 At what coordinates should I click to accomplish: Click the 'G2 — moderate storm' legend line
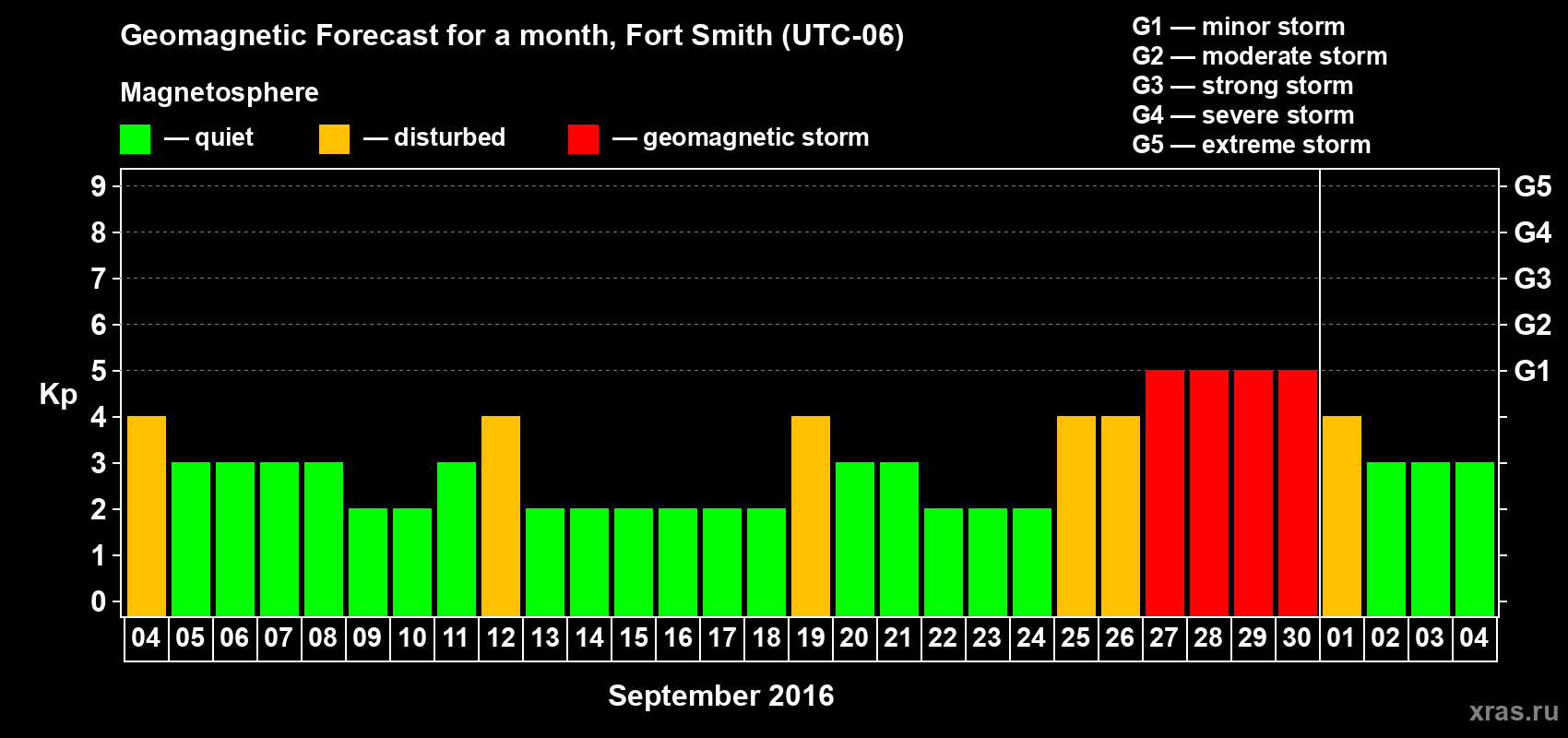[1260, 56]
